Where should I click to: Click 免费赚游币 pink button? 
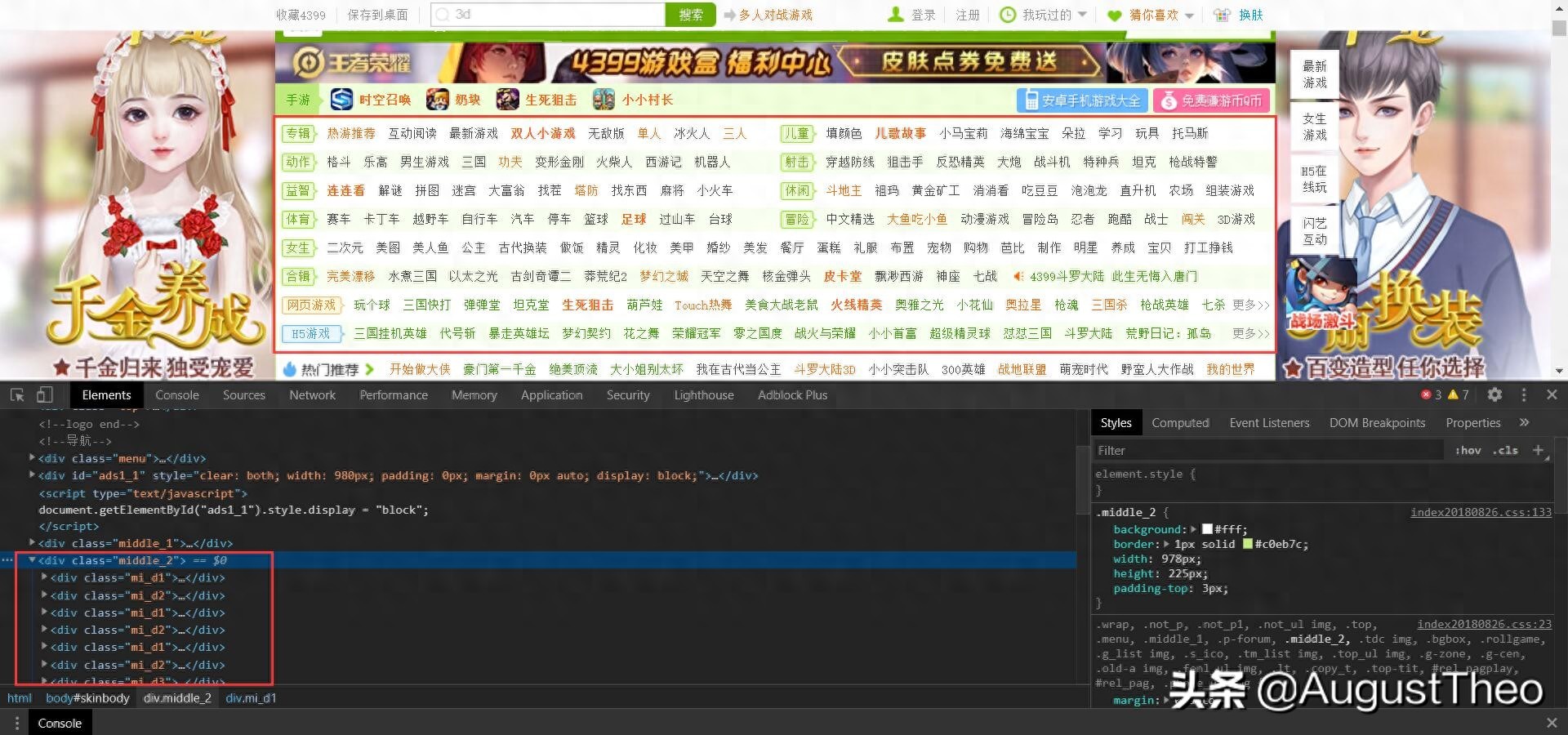1212,100
